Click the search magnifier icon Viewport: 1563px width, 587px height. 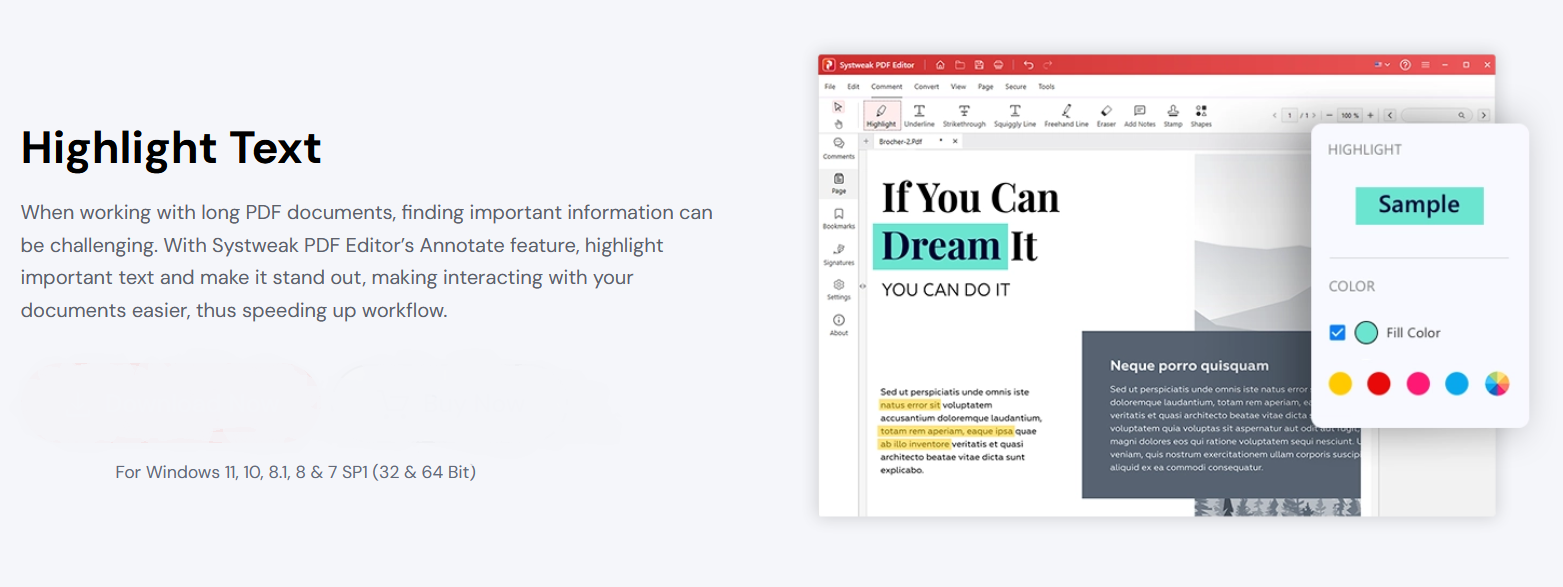pos(1462,115)
